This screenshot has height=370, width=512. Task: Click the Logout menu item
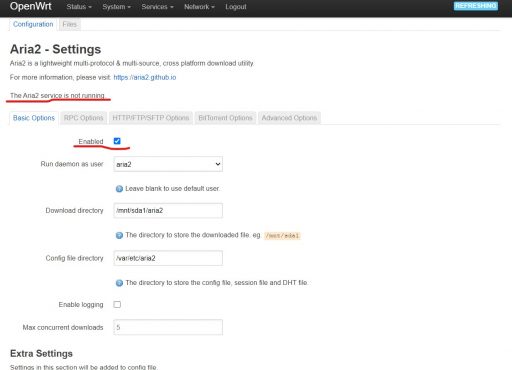(x=236, y=7)
